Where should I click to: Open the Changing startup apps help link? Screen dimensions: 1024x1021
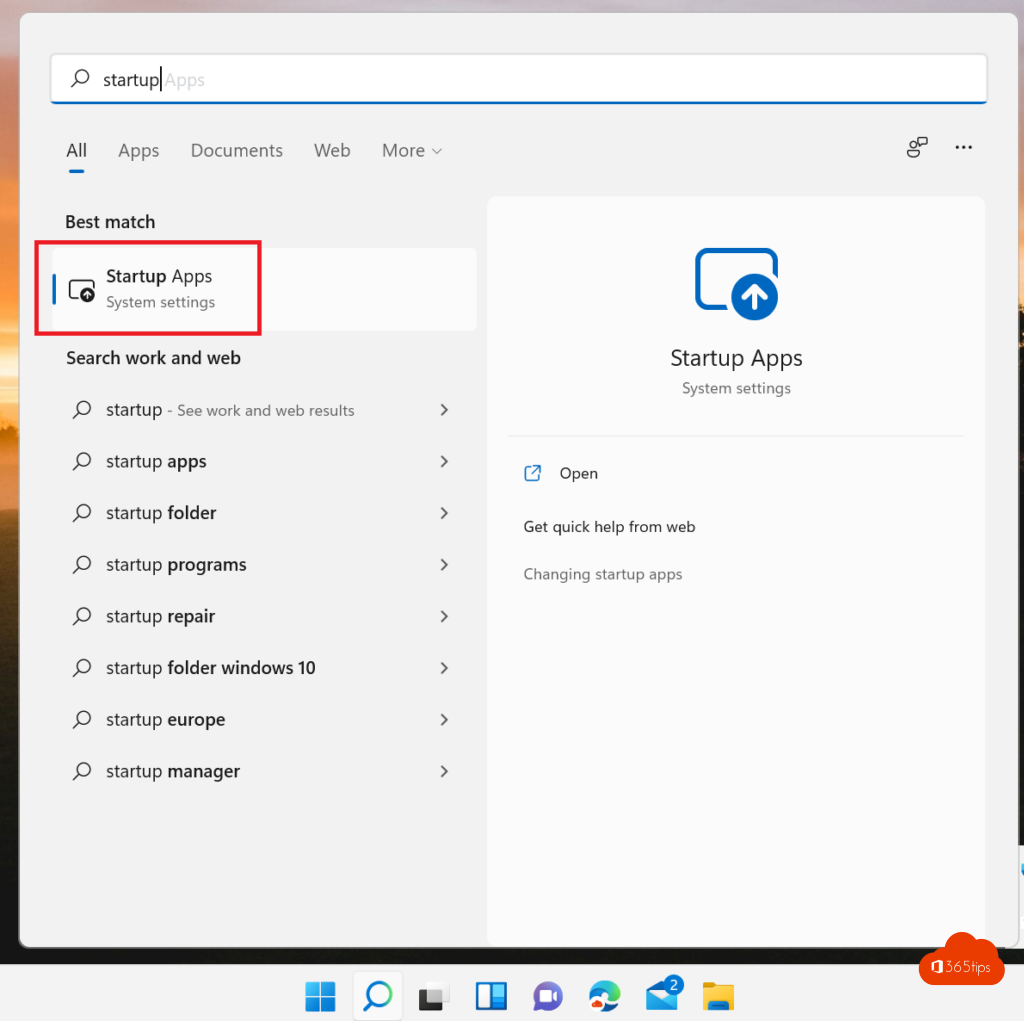click(x=602, y=575)
